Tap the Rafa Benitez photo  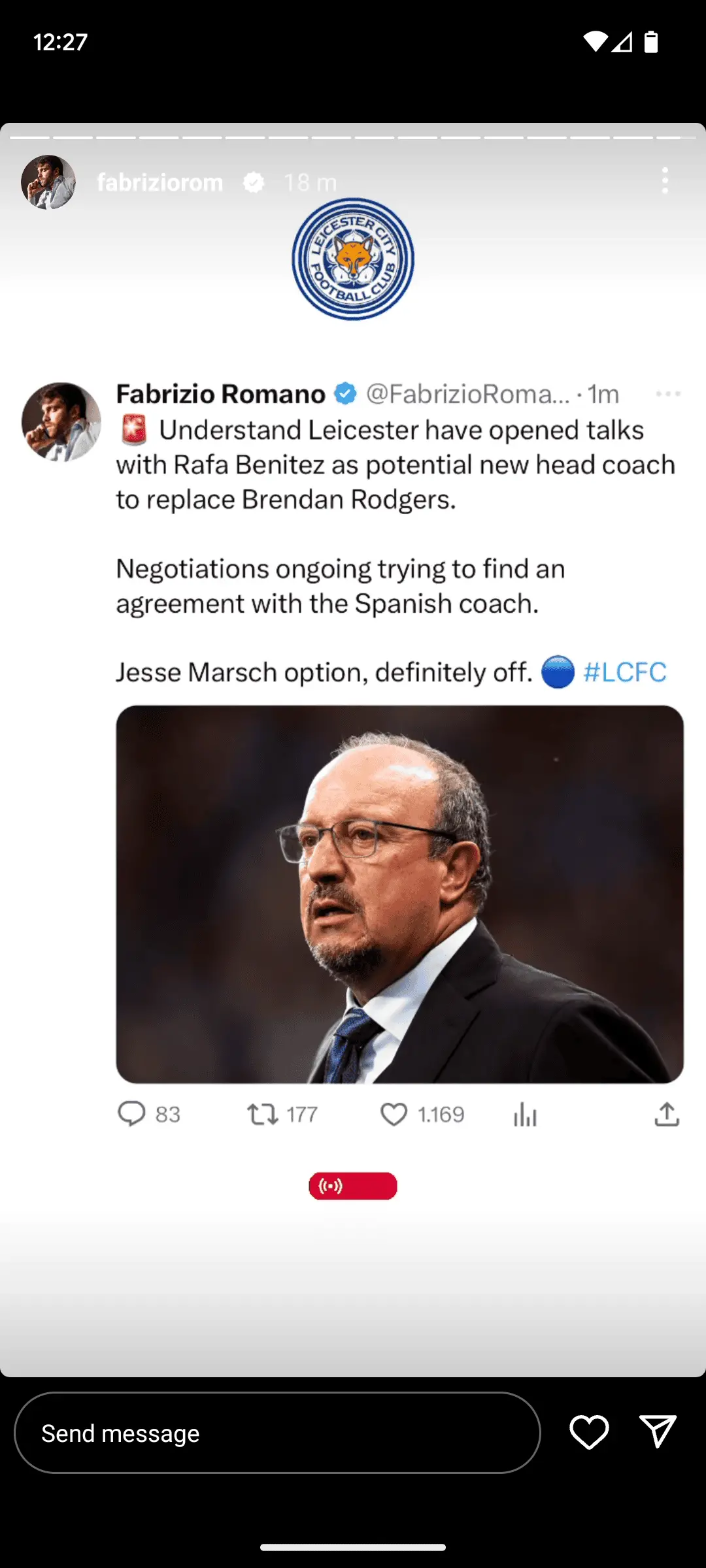(399, 894)
